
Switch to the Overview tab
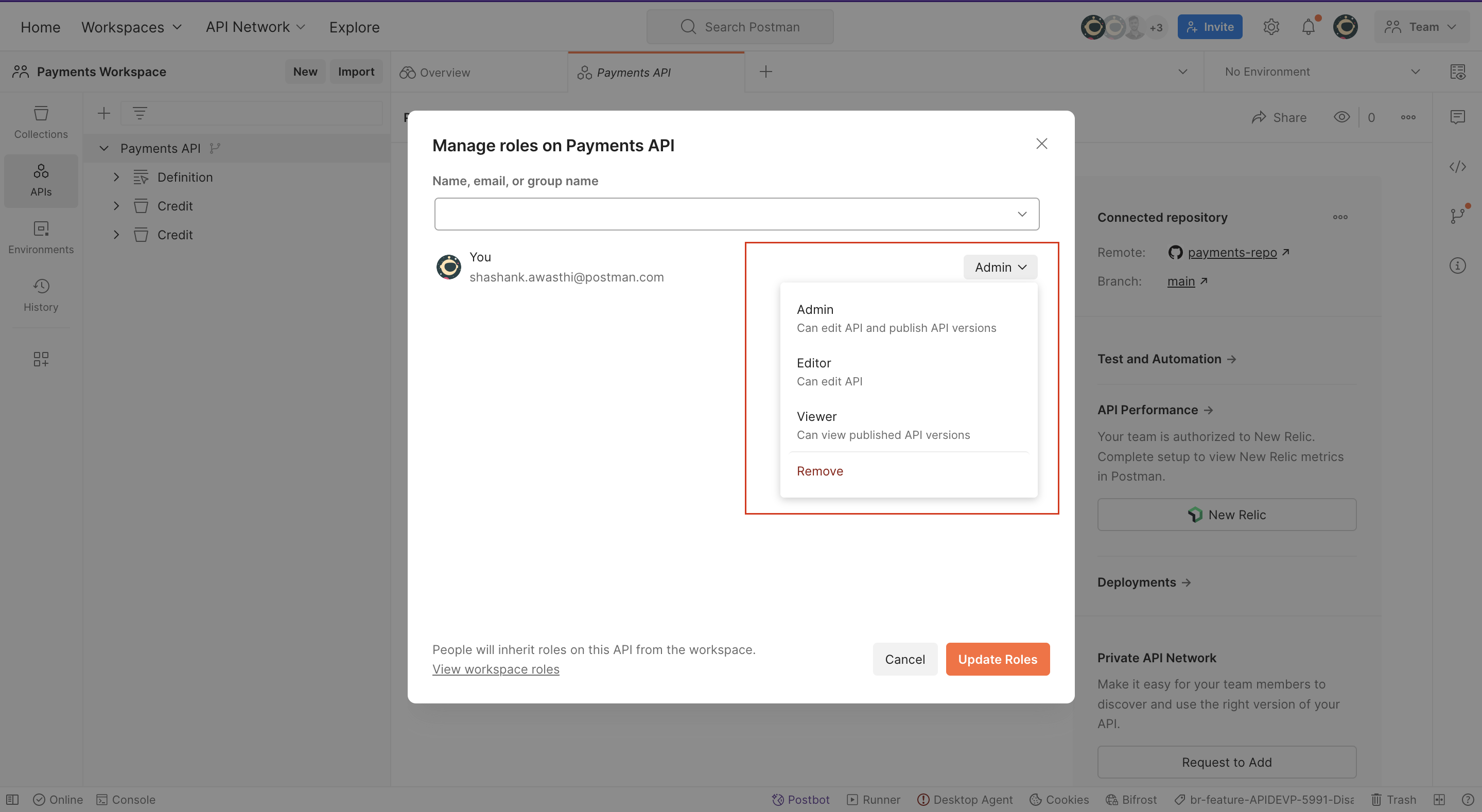(444, 72)
